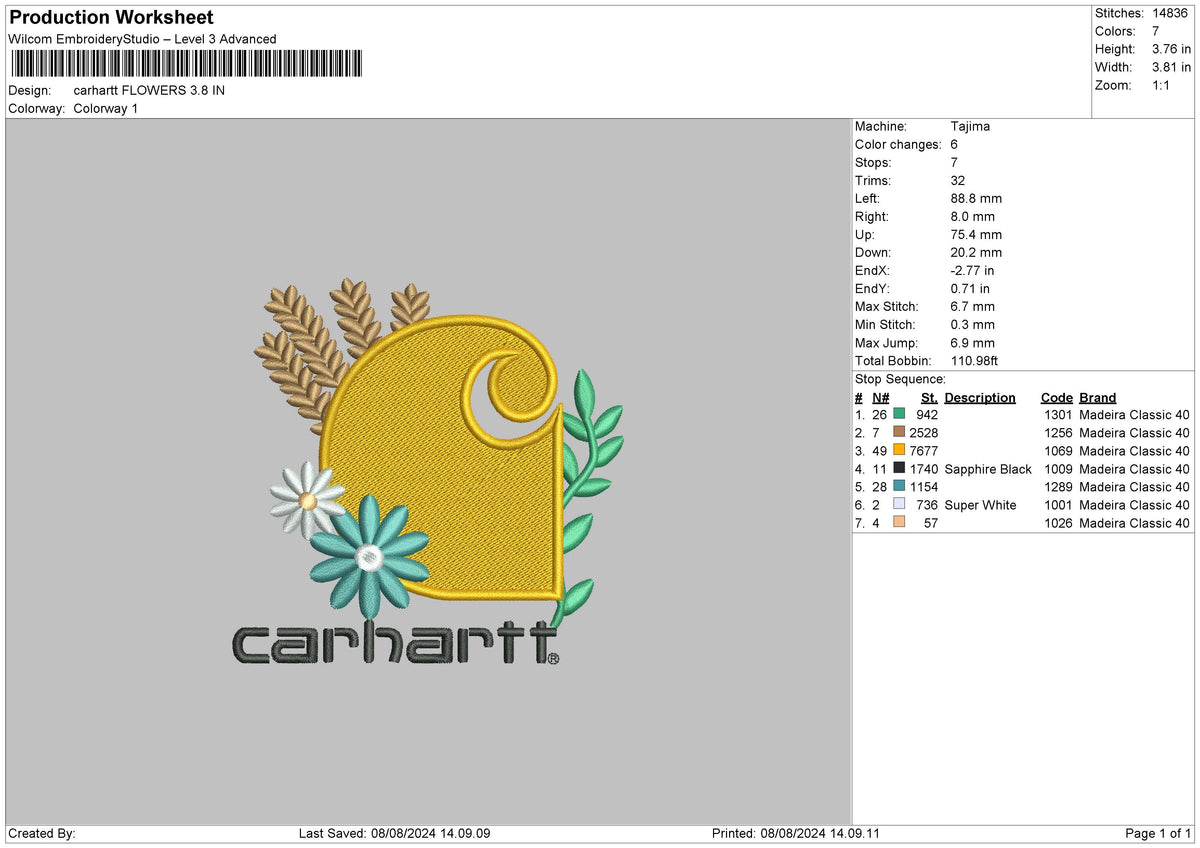Click 'Page 1 of 1' in footer
Image resolution: width=1200 pixels, height=848 pixels.
pyautogui.click(x=1158, y=833)
